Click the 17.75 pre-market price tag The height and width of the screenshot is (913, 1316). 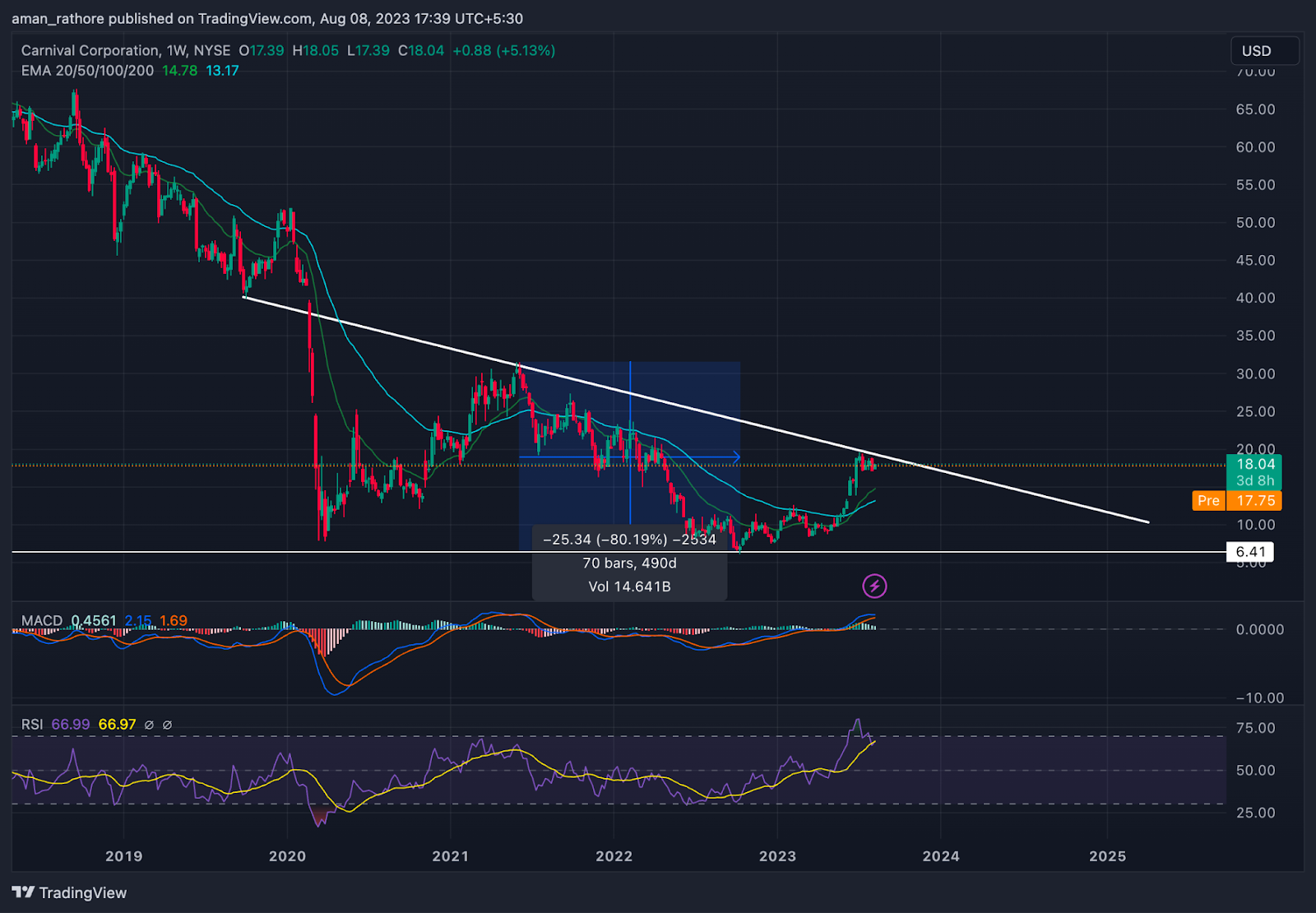click(1254, 500)
